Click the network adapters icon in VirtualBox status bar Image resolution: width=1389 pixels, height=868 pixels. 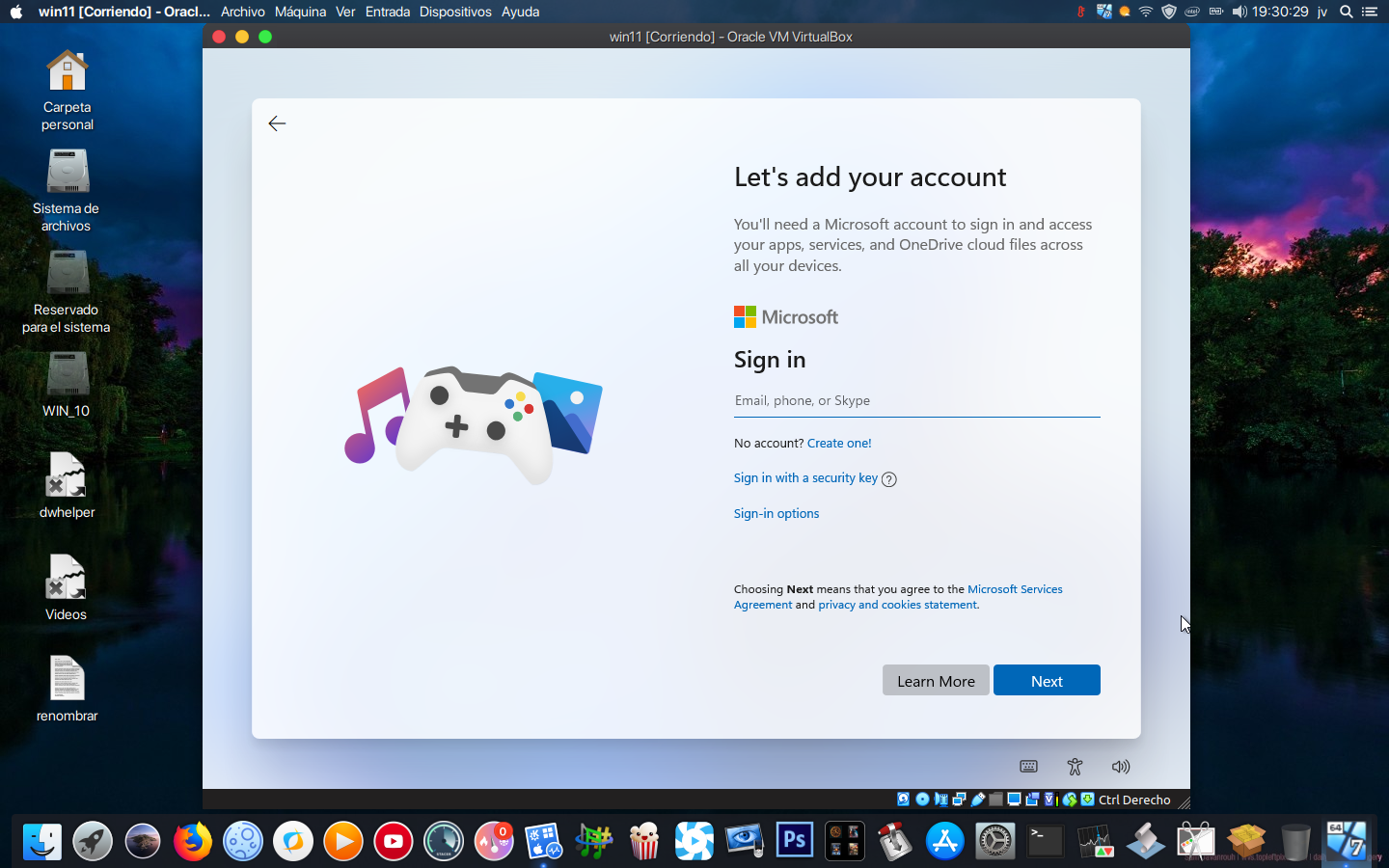coord(959,800)
